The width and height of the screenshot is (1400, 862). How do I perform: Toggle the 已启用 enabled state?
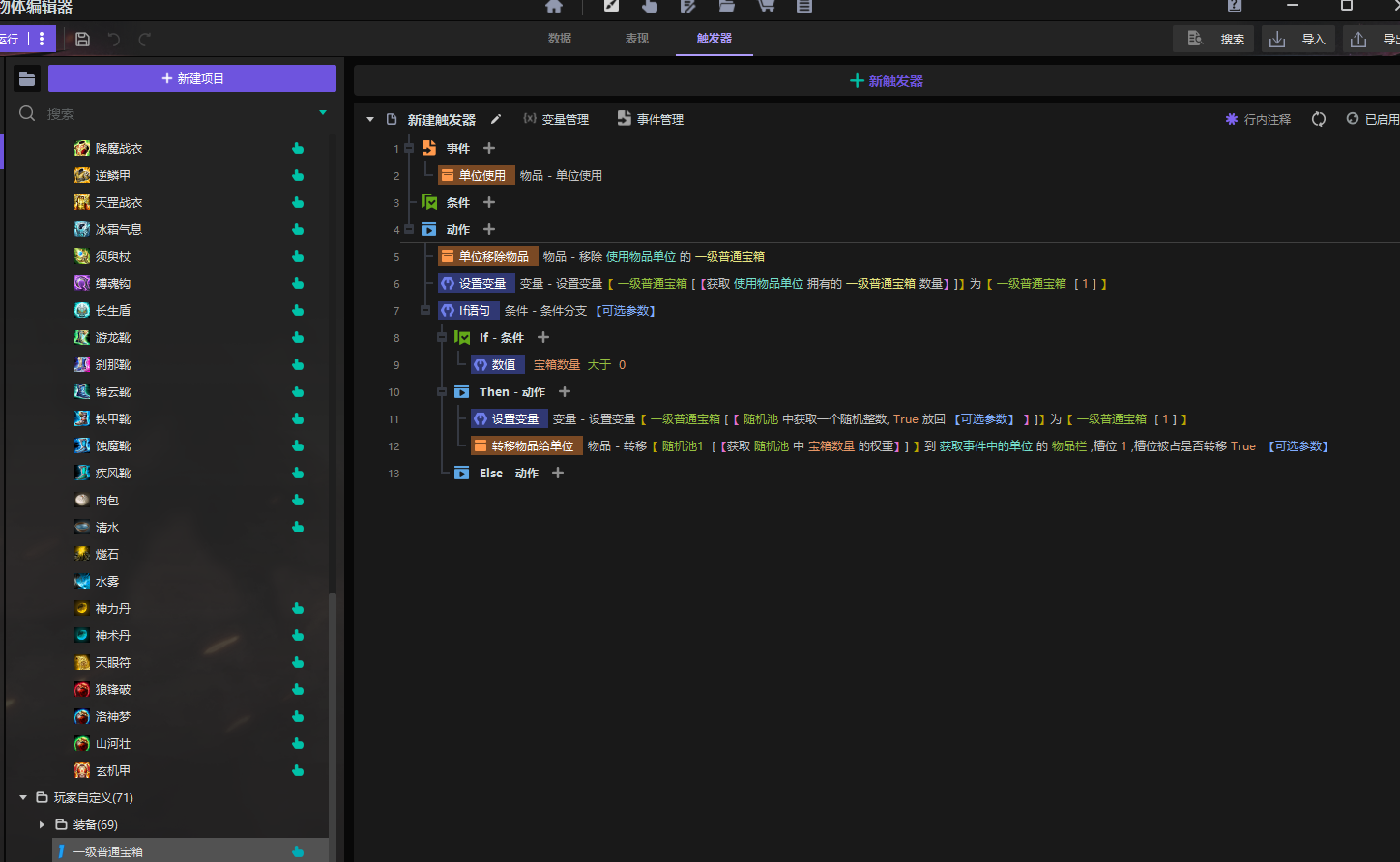click(1373, 119)
